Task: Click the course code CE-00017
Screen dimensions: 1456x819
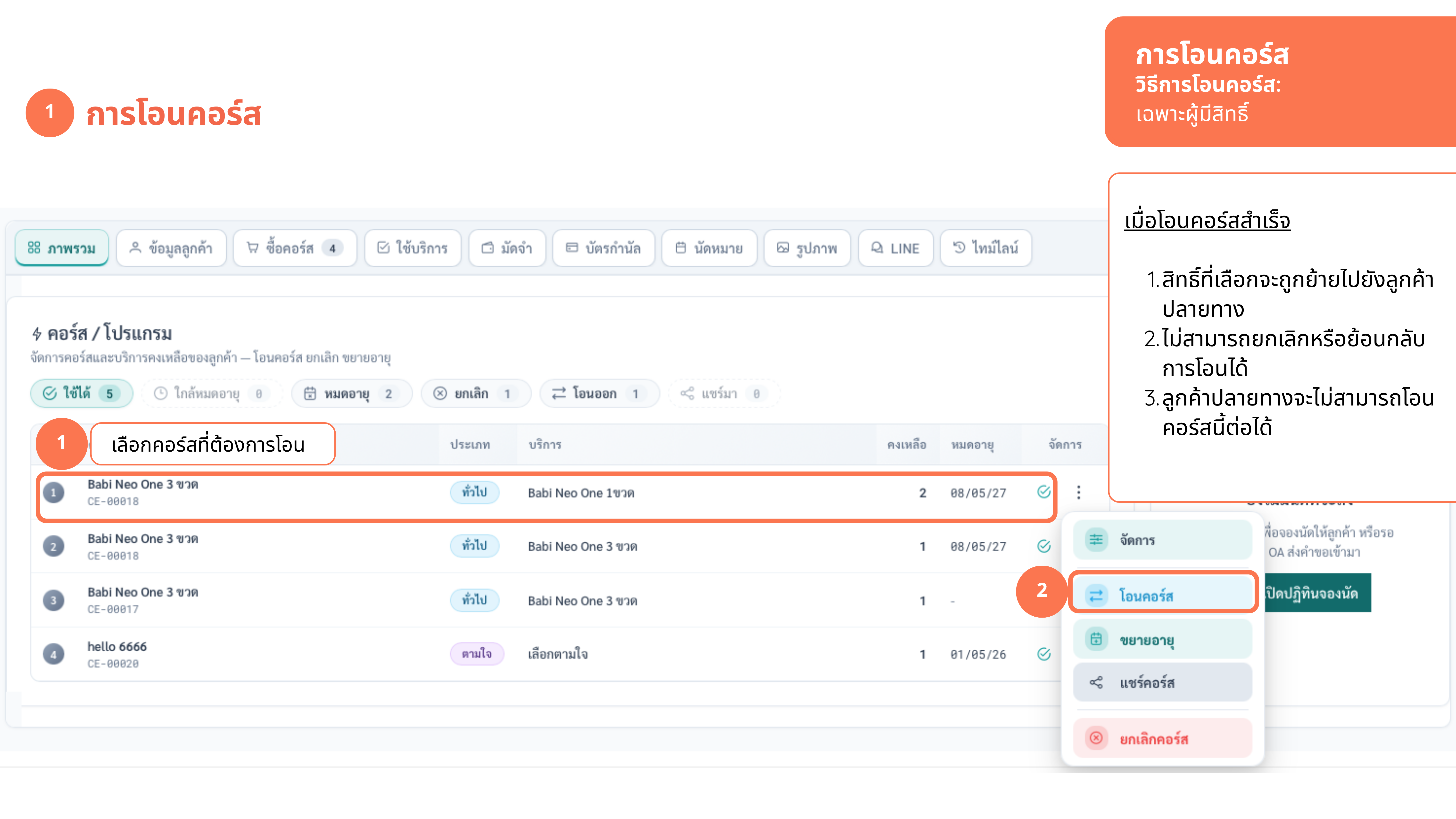Action: coord(113,610)
